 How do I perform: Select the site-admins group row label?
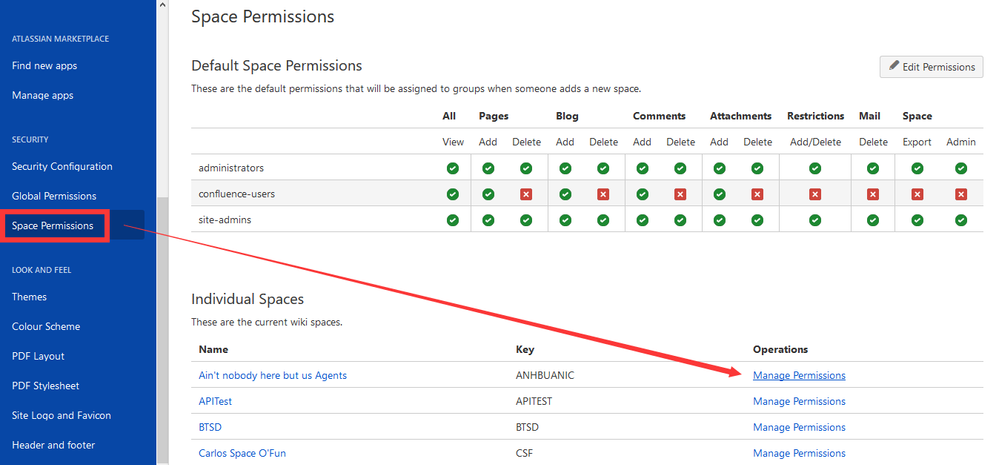coord(225,220)
